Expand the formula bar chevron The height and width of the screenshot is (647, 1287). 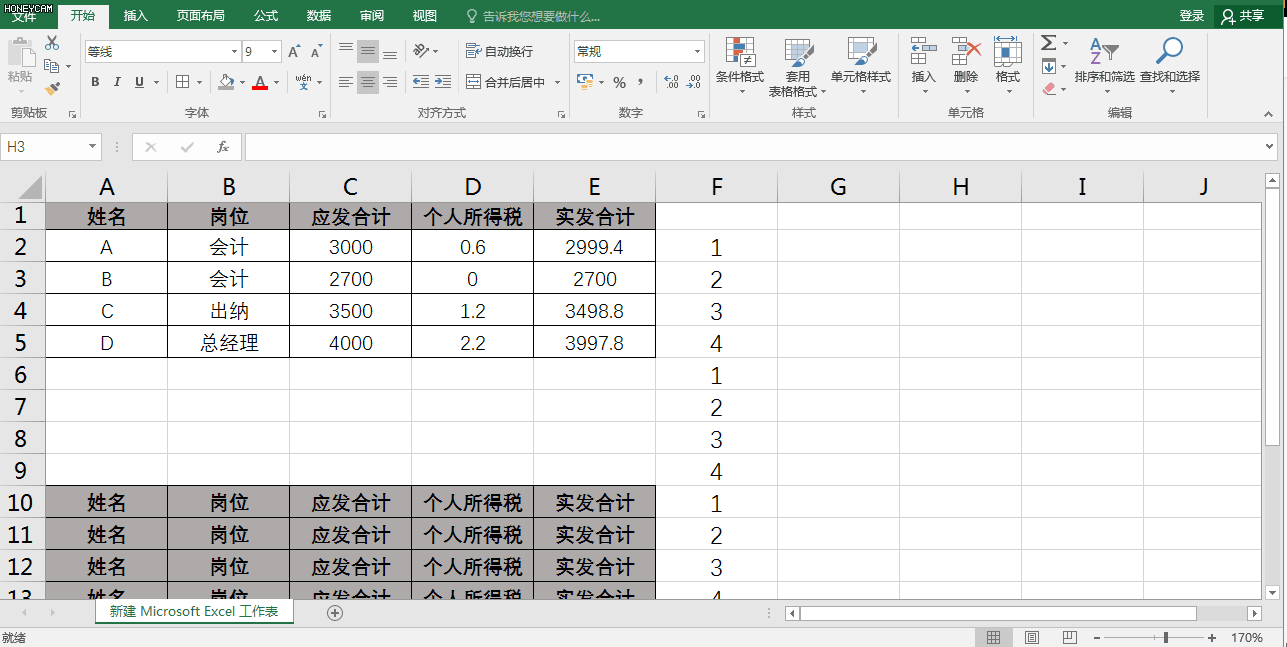click(1270, 147)
